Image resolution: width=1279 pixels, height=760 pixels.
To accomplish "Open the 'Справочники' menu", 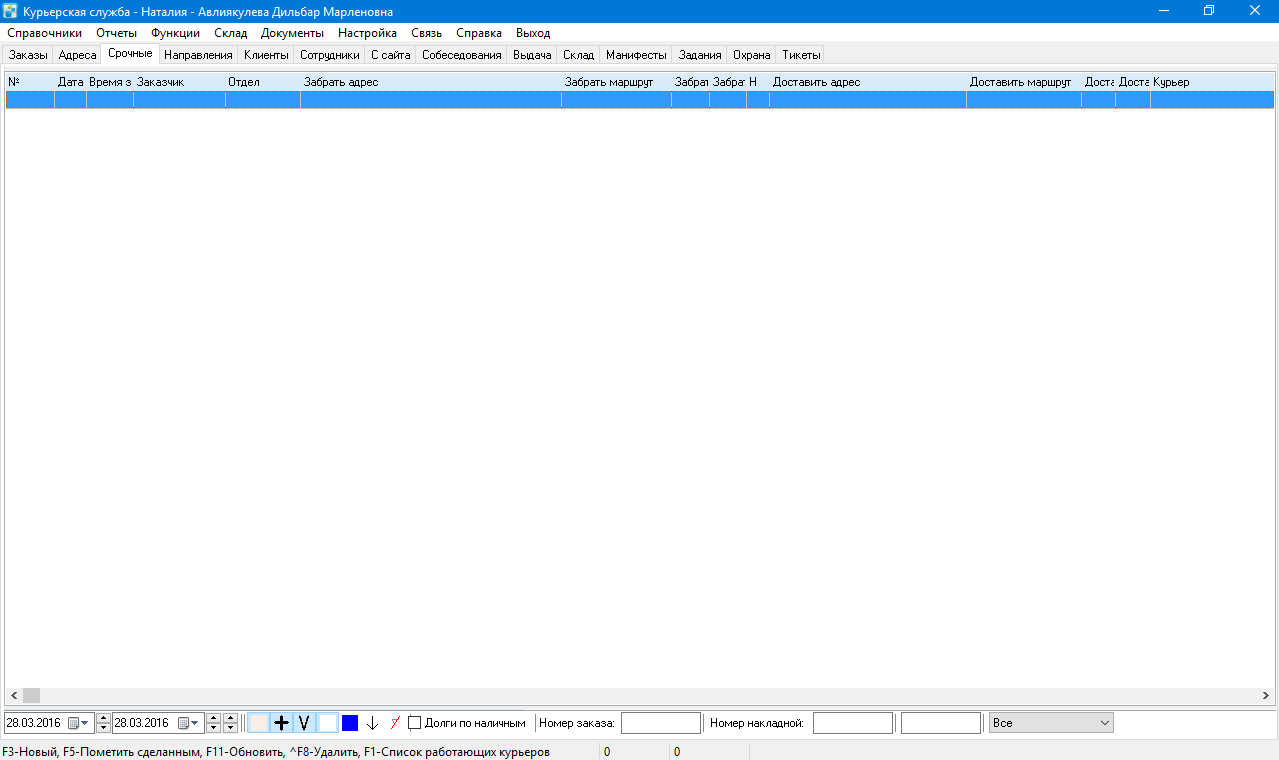I will [x=44, y=33].
